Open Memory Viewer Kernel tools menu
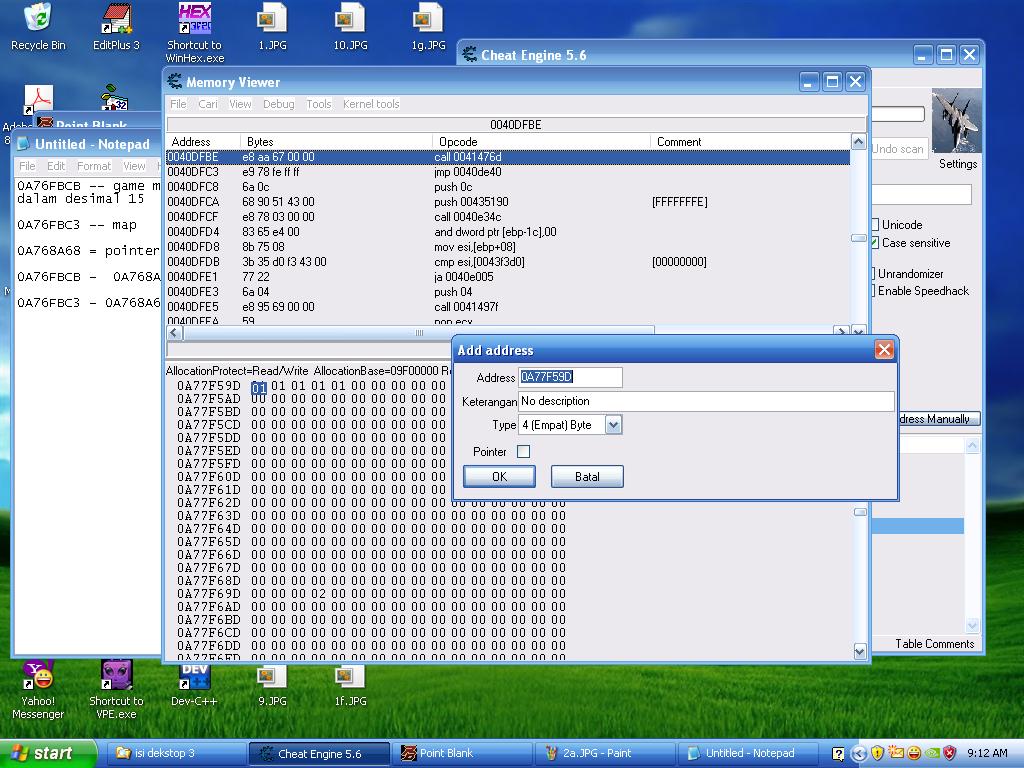 pyautogui.click(x=371, y=104)
